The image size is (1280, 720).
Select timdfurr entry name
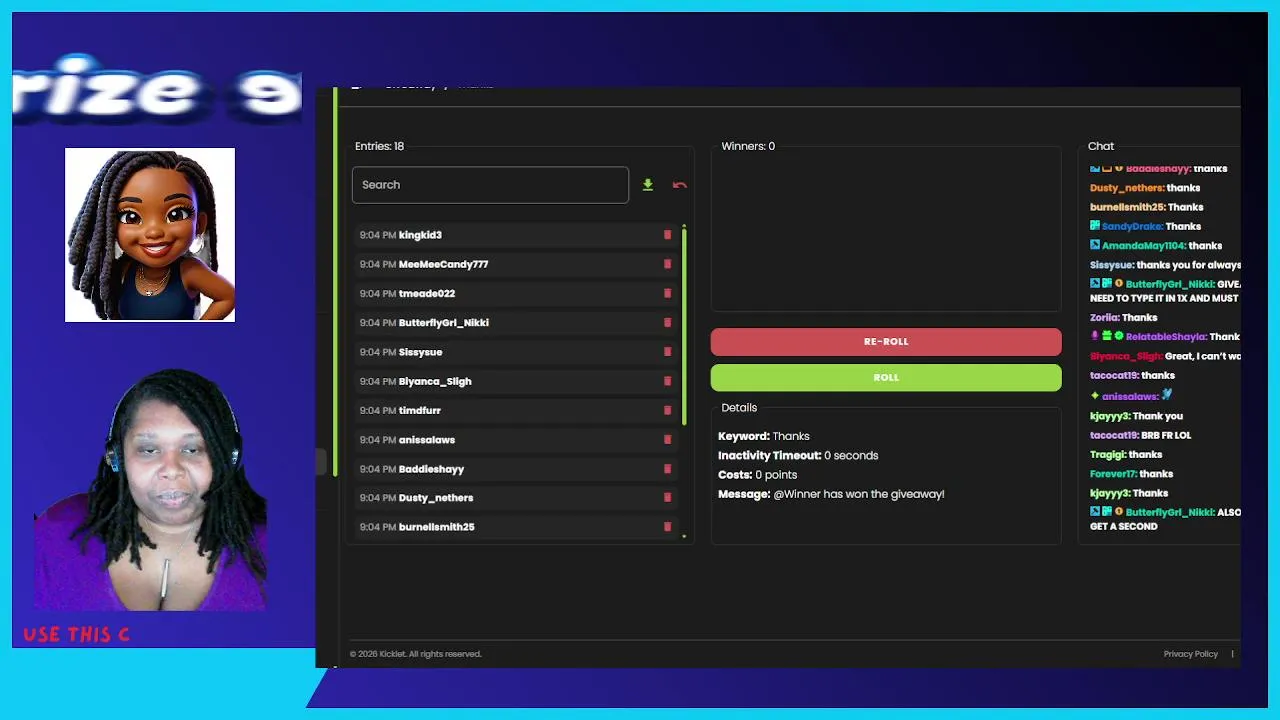pyautogui.click(x=420, y=410)
